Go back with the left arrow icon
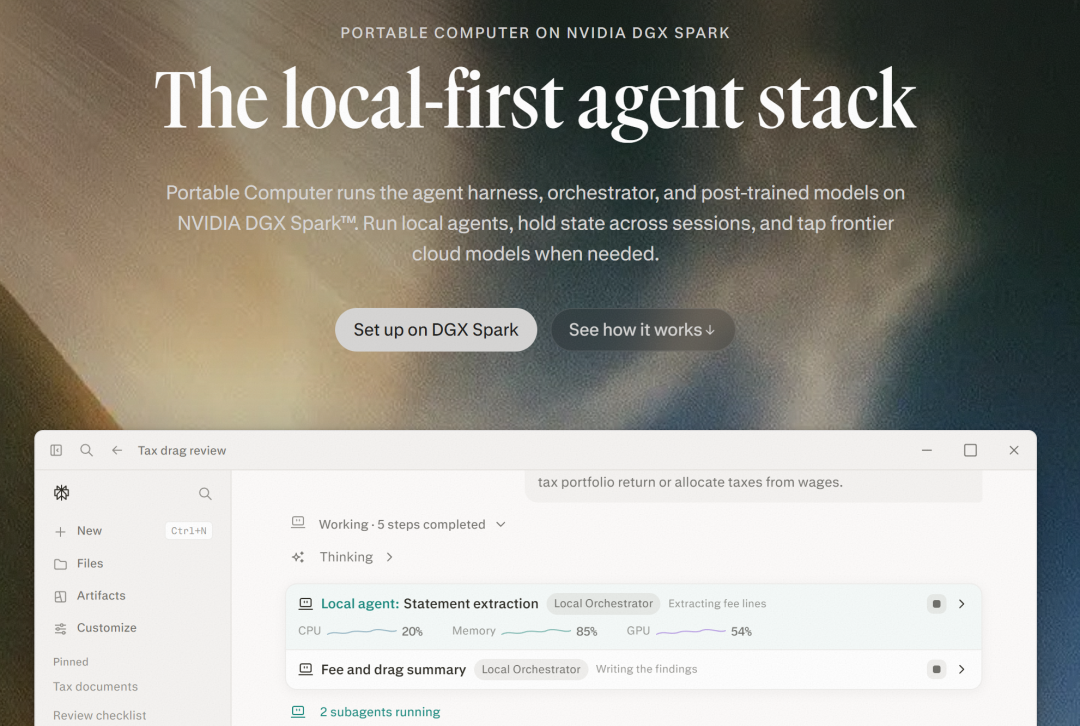 coord(117,450)
